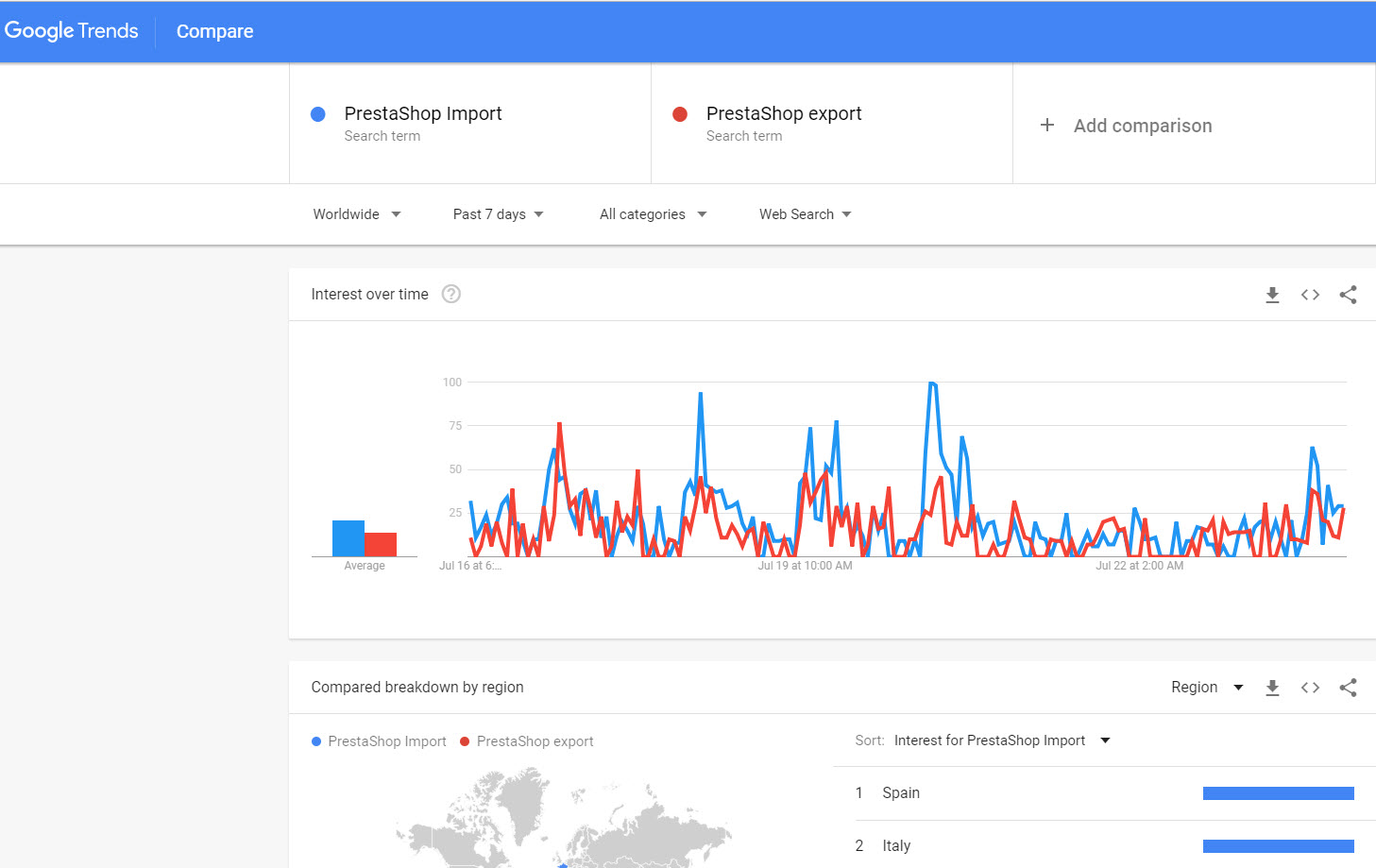
Task: Click the Google Trends logo
Action: click(72, 30)
